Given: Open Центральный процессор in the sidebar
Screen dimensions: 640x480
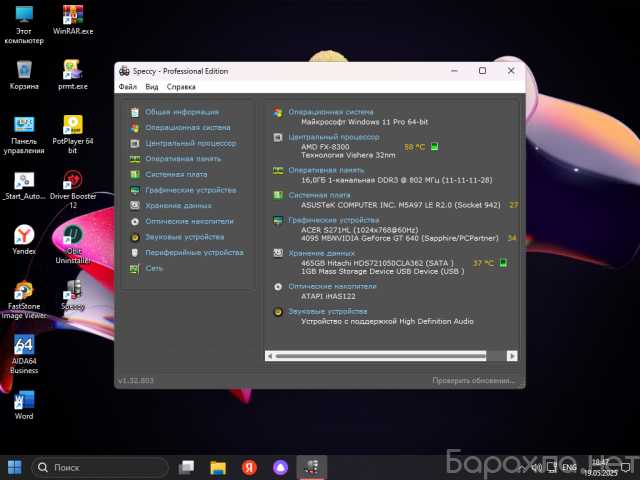Looking at the screenshot, I should pos(191,143).
